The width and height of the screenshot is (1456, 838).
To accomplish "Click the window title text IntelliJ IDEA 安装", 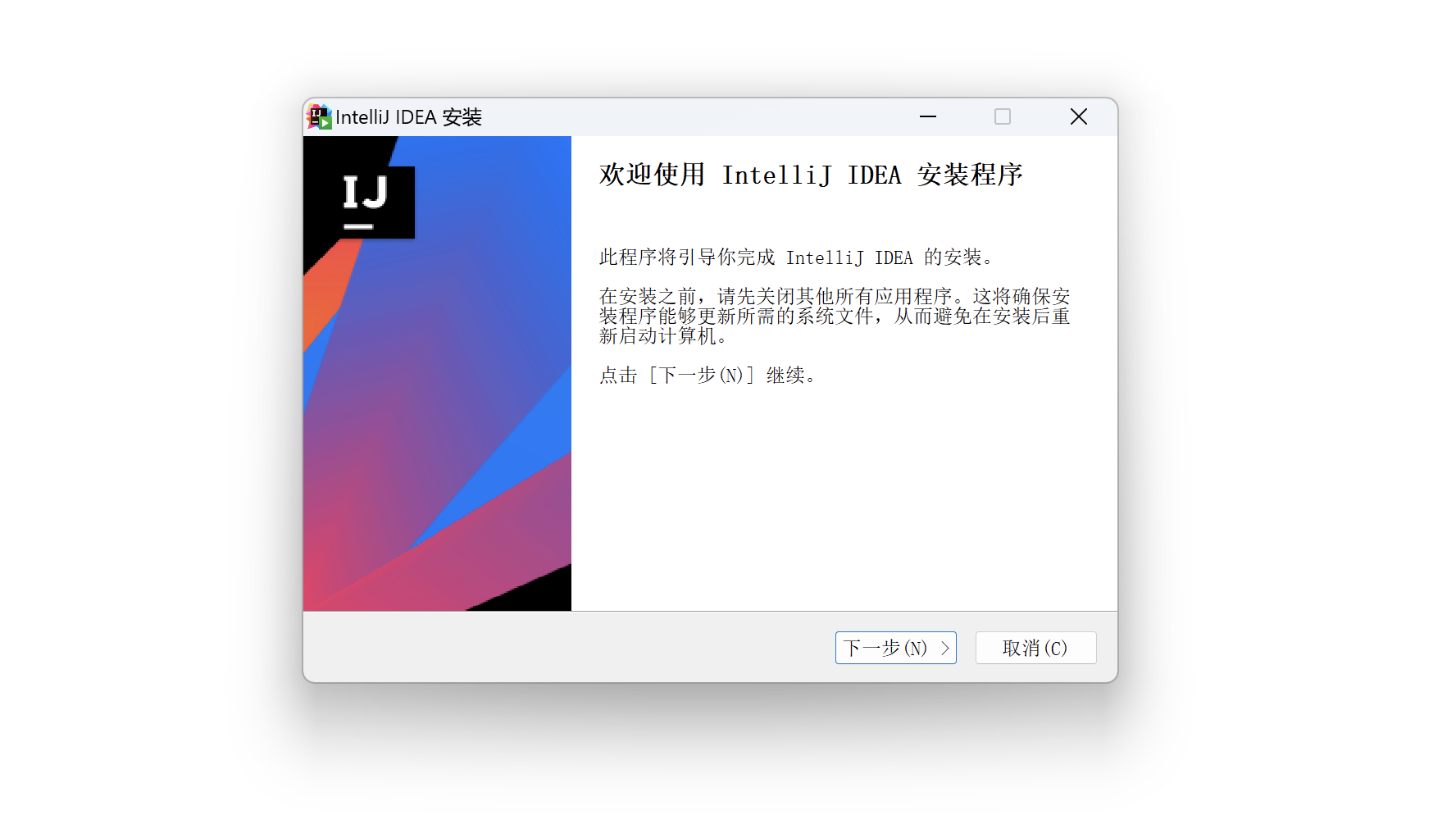I will coord(408,117).
